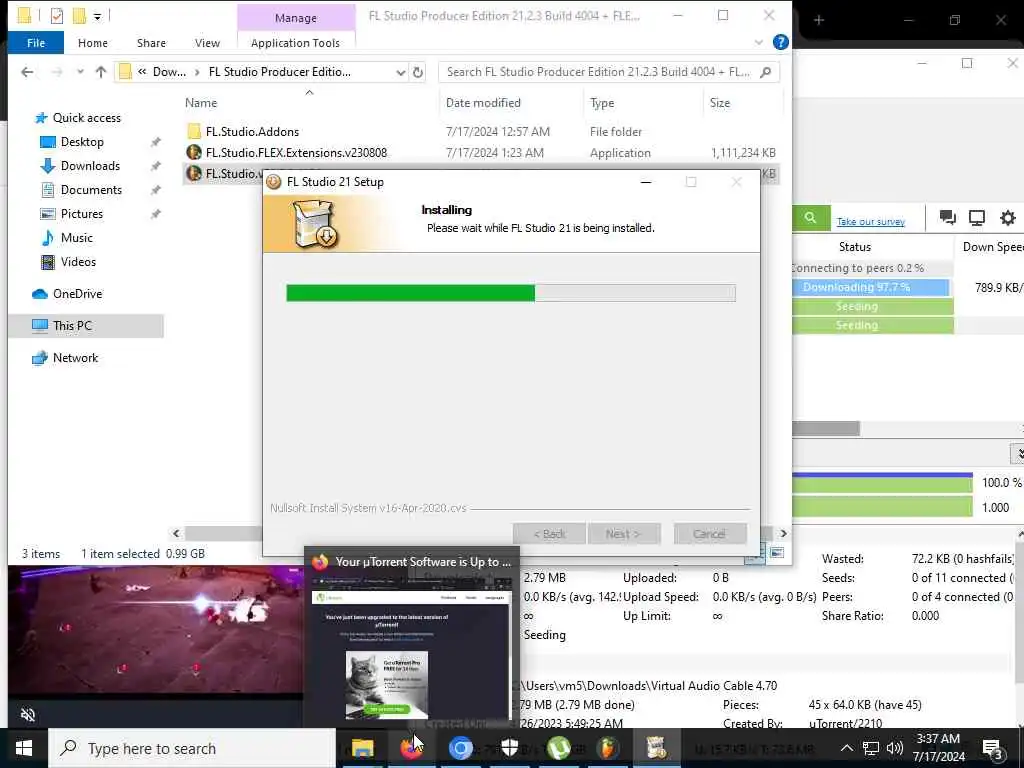Switch to the Home ribbon tab
This screenshot has height=768, width=1024.
tap(93, 43)
